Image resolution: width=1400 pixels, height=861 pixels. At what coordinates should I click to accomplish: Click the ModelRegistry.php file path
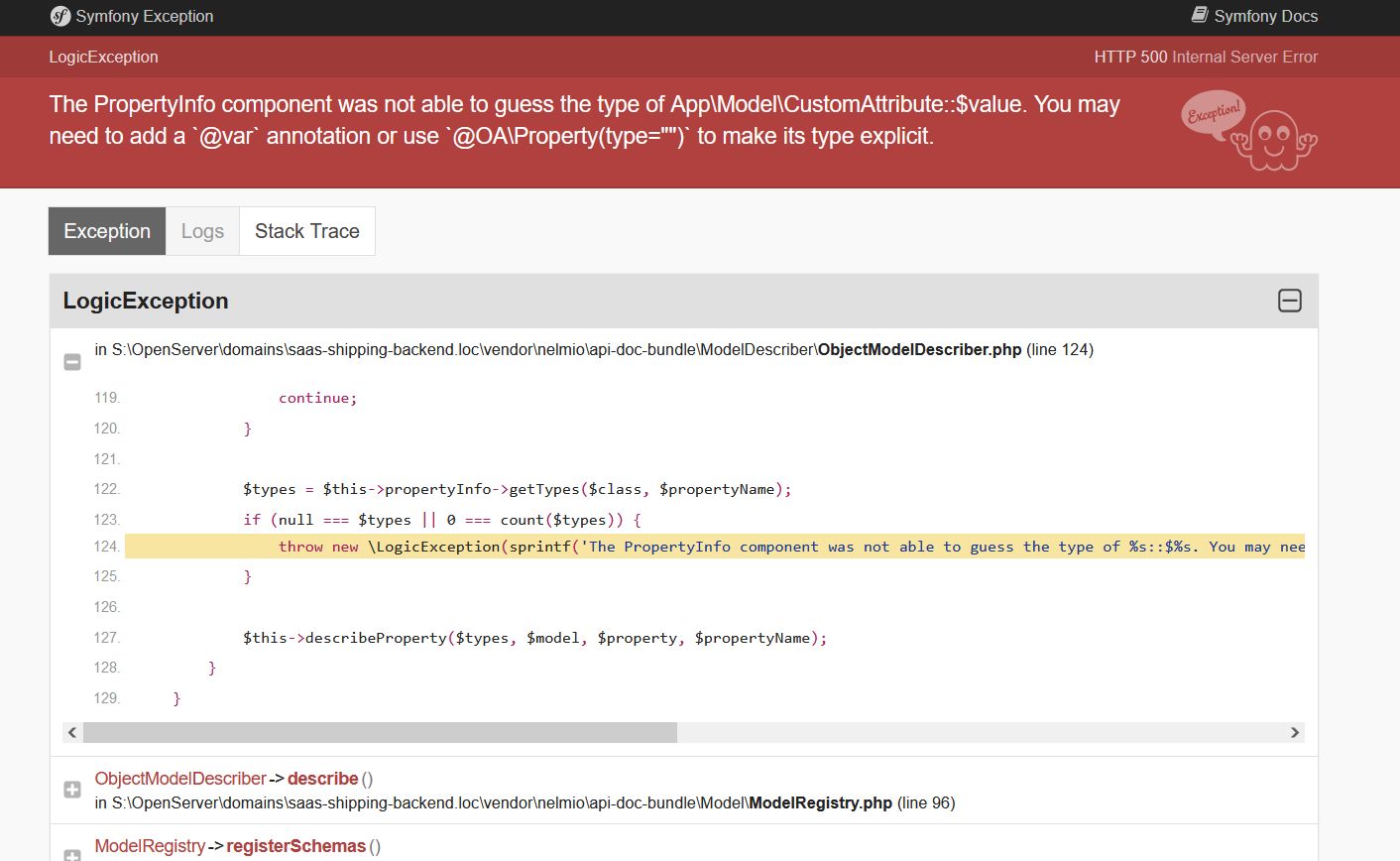coord(525,802)
